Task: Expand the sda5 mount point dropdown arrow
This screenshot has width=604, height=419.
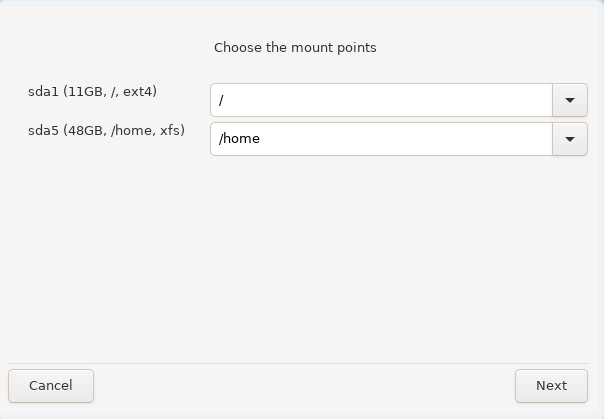Action: coord(570,139)
